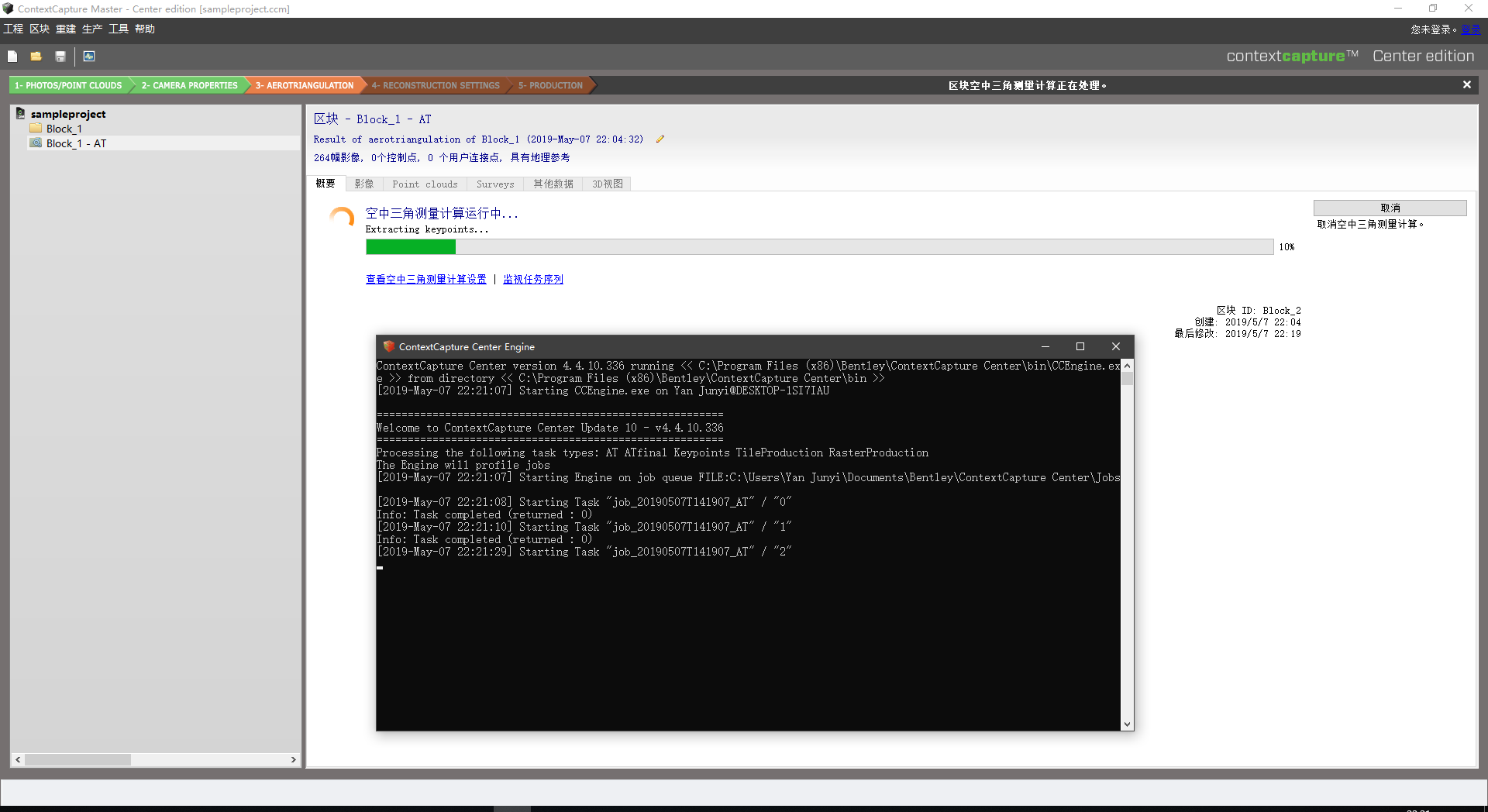
Task: Open the 监视任务序列 link
Action: [x=533, y=279]
